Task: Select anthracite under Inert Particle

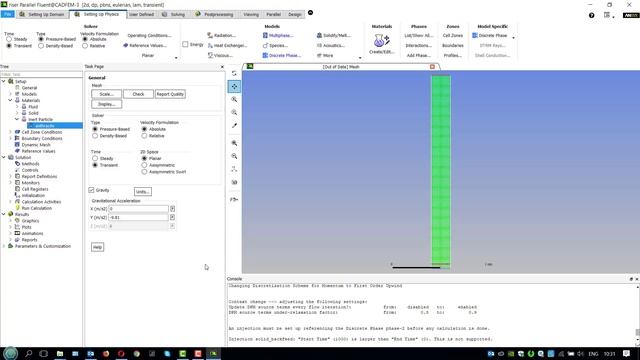Action: tap(45, 126)
